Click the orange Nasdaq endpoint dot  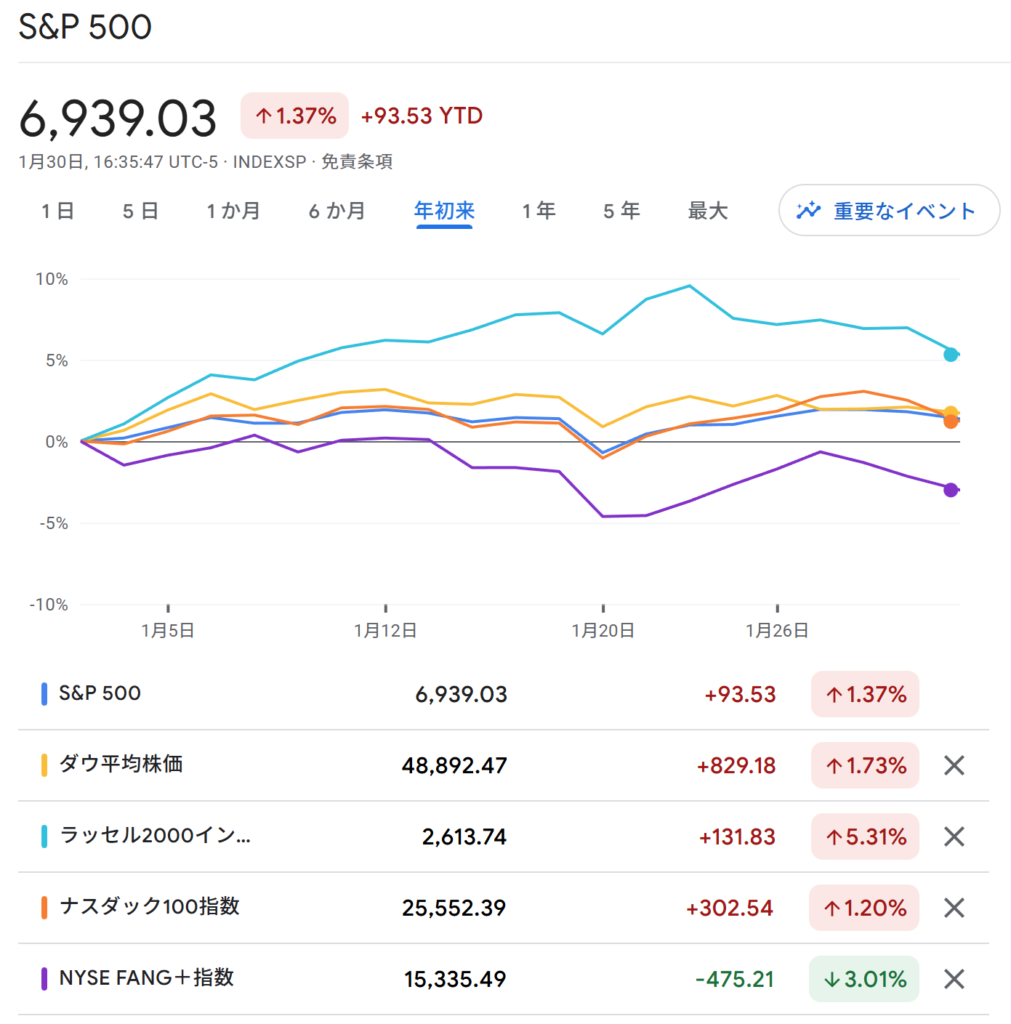(x=951, y=422)
